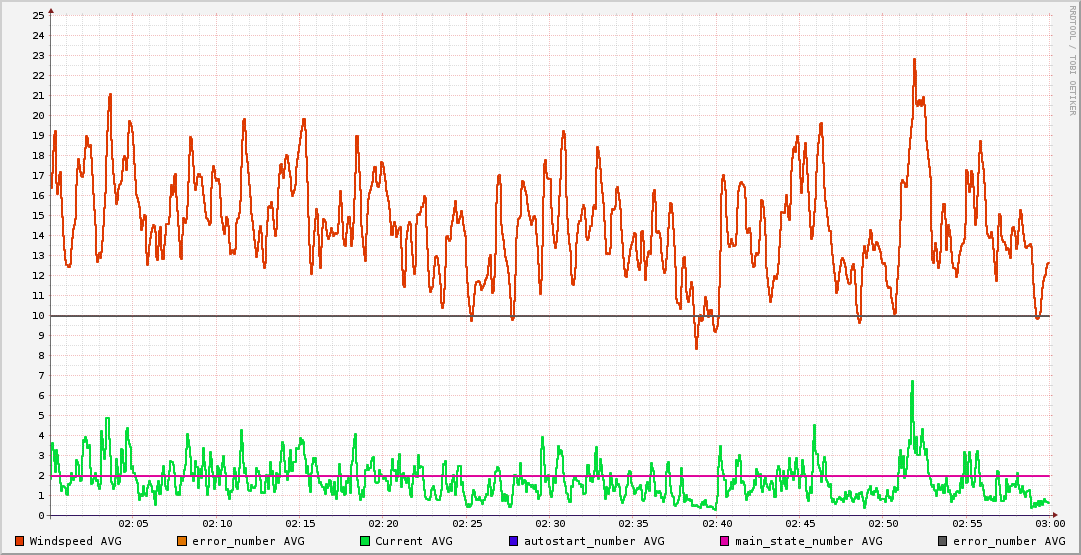This screenshot has height=555, width=1081.
Task: Click the 03:00 time axis label
Action: [x=1049, y=524]
